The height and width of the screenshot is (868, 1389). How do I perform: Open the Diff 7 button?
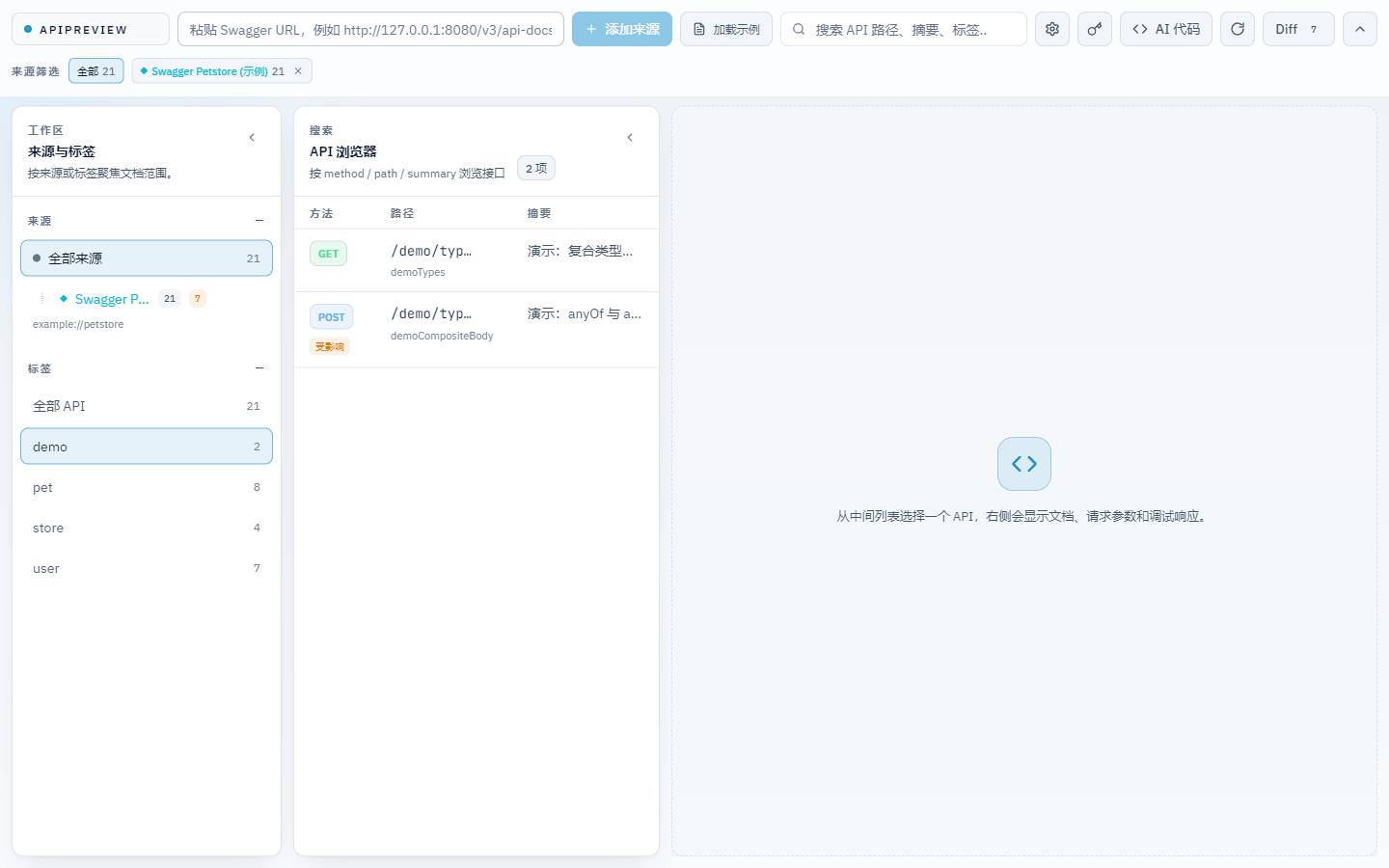(x=1298, y=29)
